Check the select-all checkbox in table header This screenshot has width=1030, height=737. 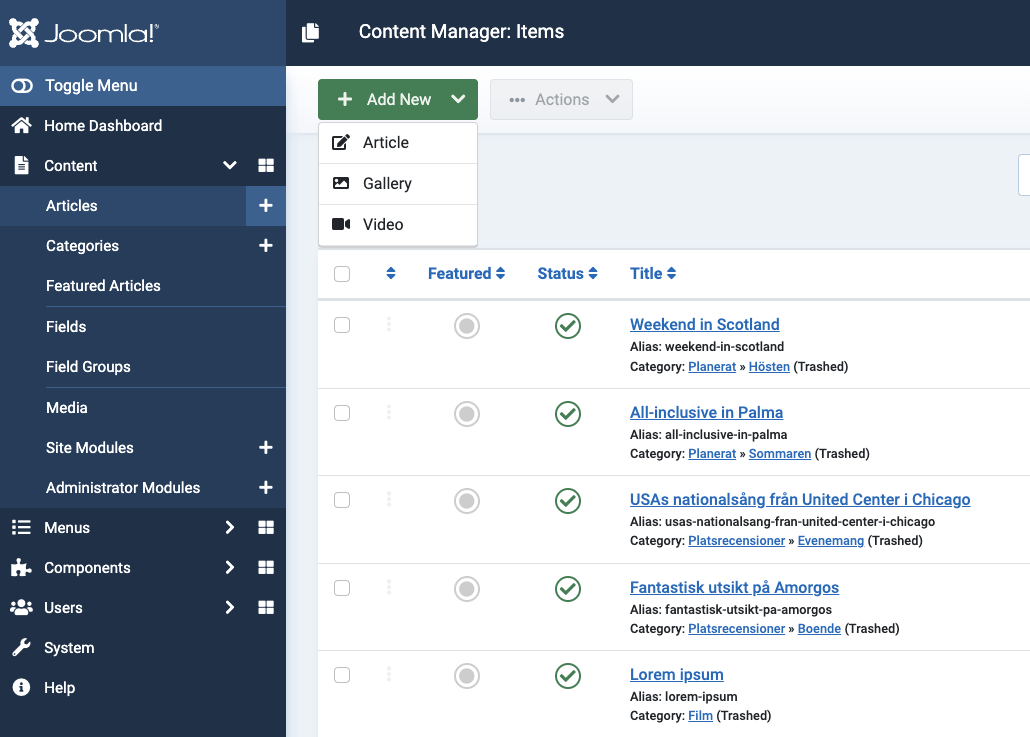coord(342,274)
